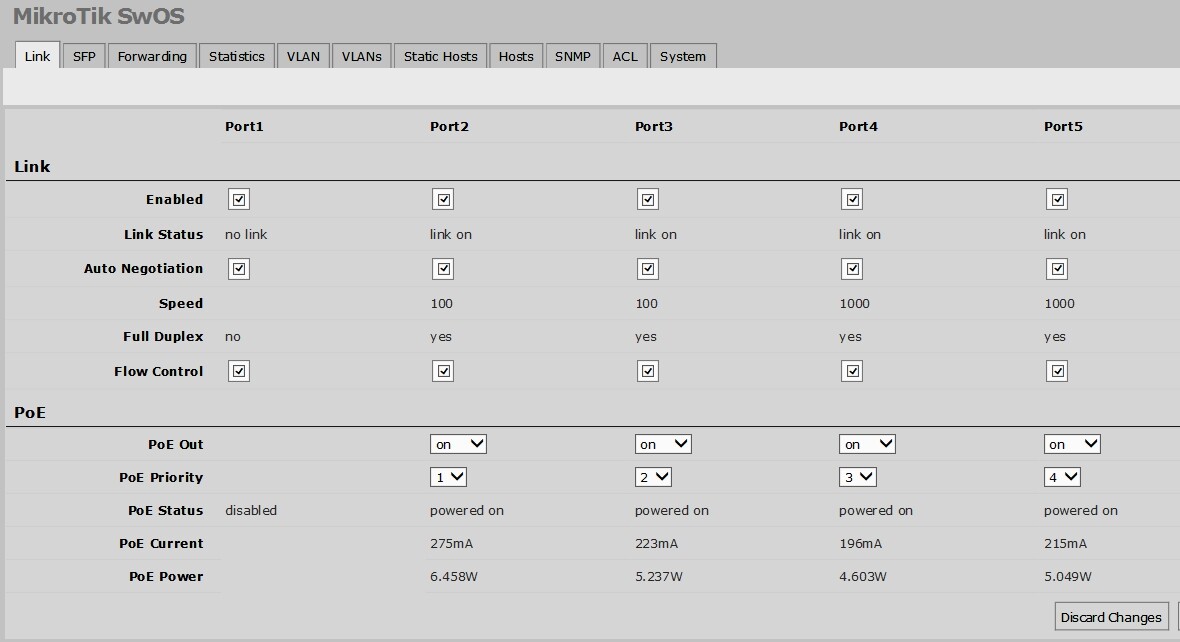Screen dimensions: 1180x642
Task: Switch to the ACL tab
Action: [625, 57]
